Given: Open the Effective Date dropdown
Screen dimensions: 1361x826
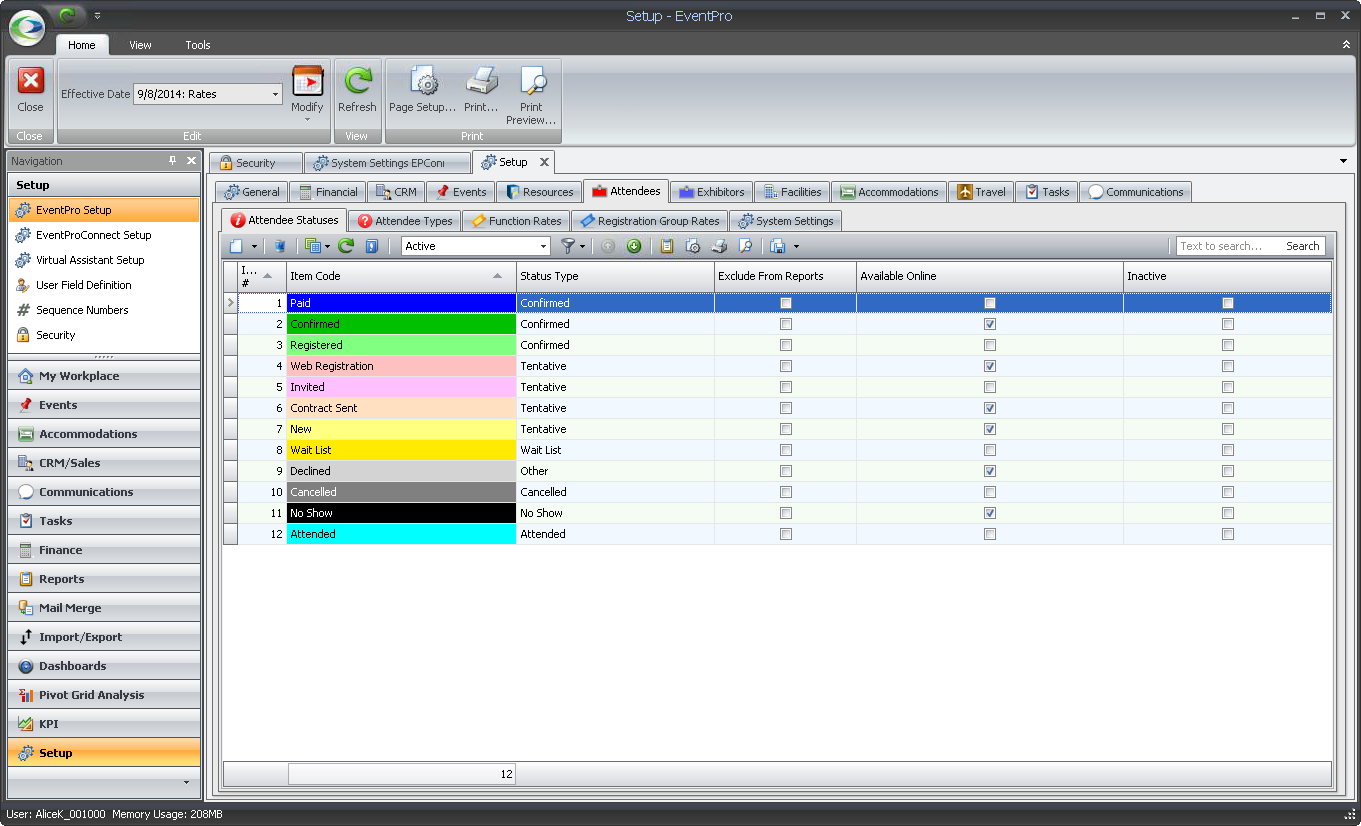Looking at the screenshot, I should 276,94.
